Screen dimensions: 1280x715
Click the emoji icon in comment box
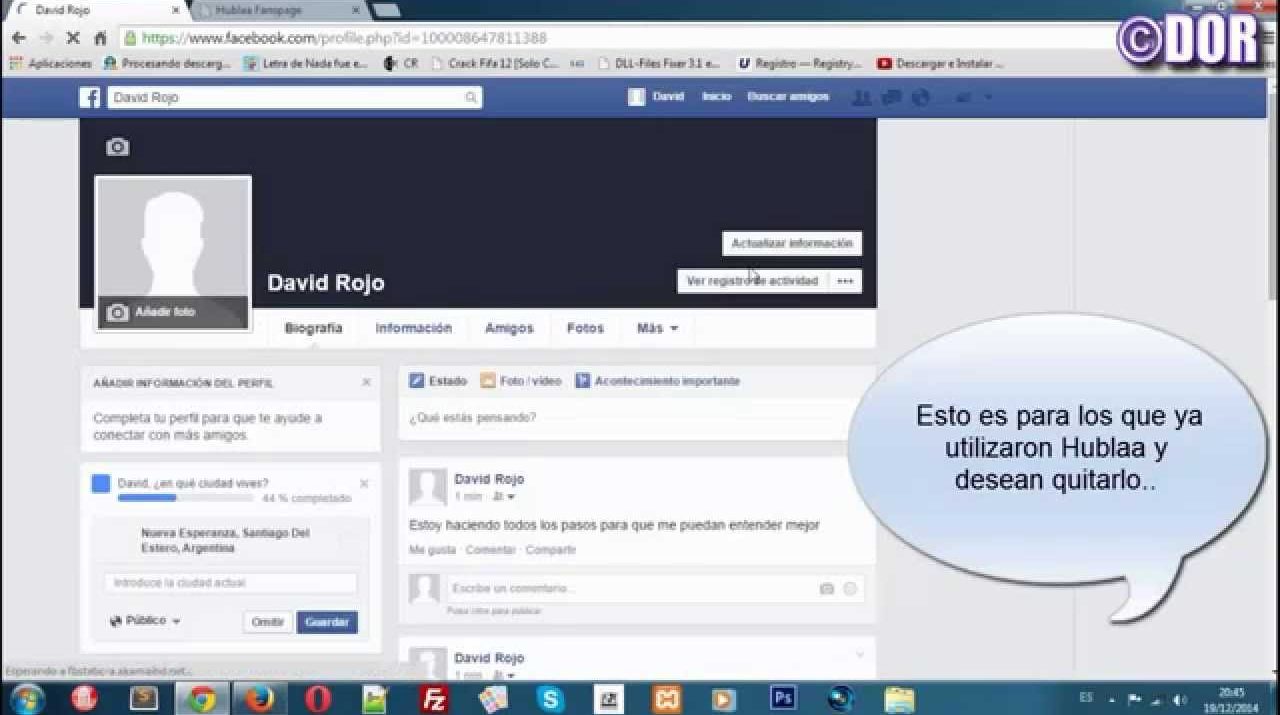(850, 589)
